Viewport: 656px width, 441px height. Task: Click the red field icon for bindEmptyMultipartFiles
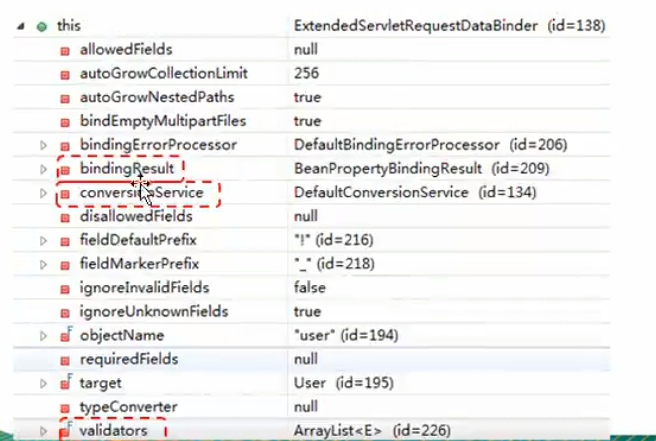coord(65,123)
